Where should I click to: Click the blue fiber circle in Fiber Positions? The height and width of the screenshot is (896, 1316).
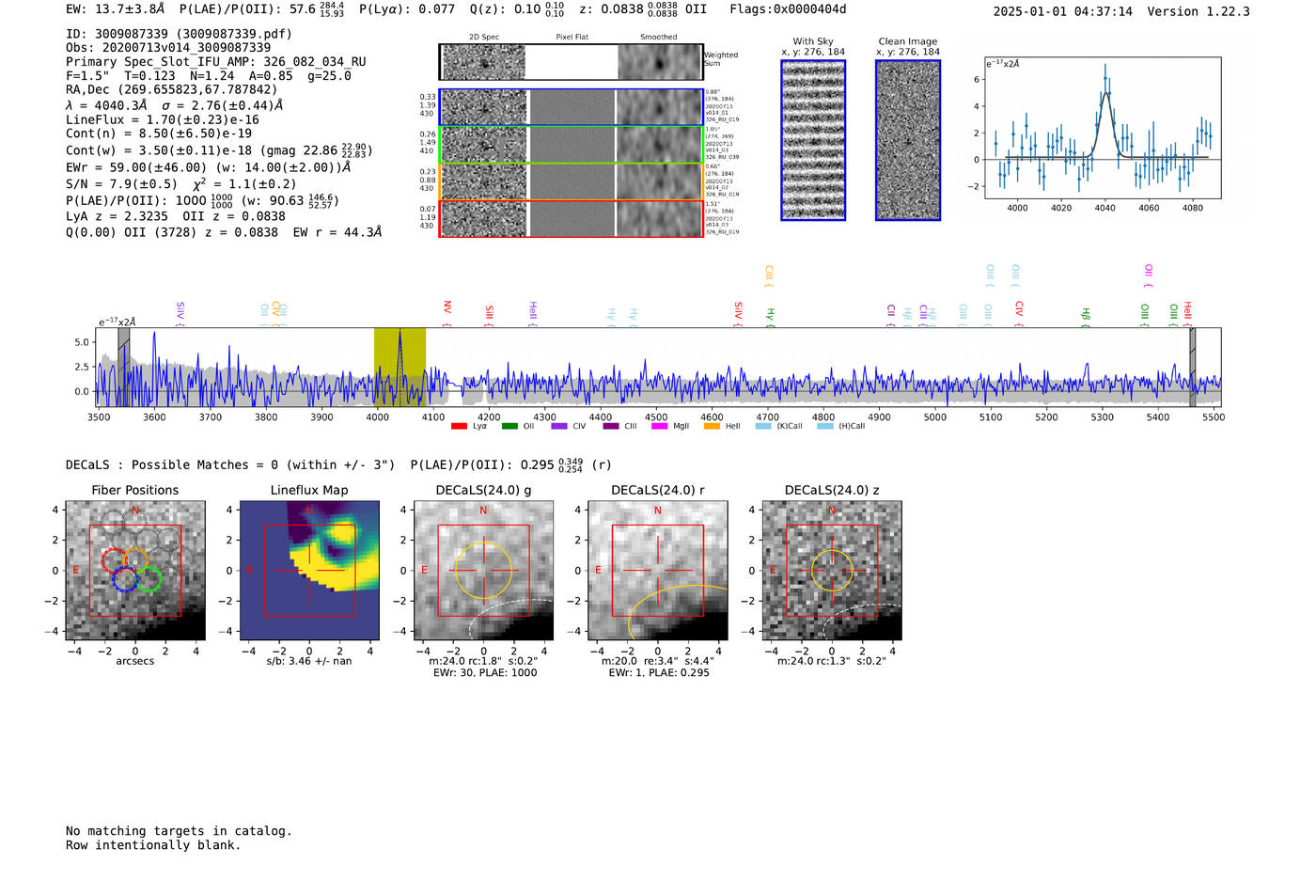coord(125,579)
